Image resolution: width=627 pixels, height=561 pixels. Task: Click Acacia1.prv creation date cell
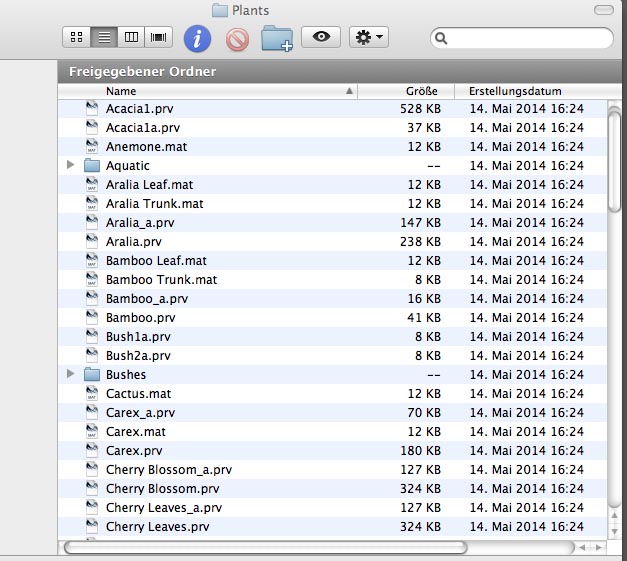pos(527,109)
